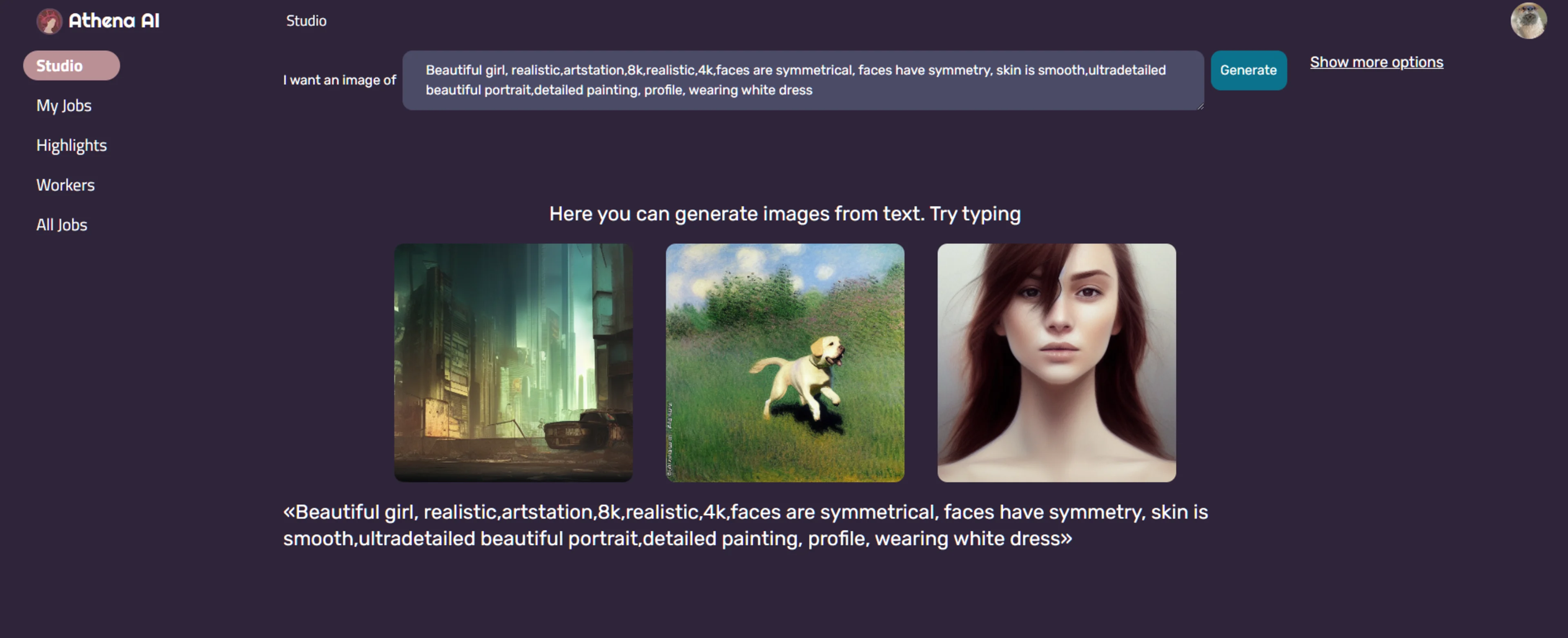Expand Show more options
The height and width of the screenshot is (638, 1568).
[1376, 62]
